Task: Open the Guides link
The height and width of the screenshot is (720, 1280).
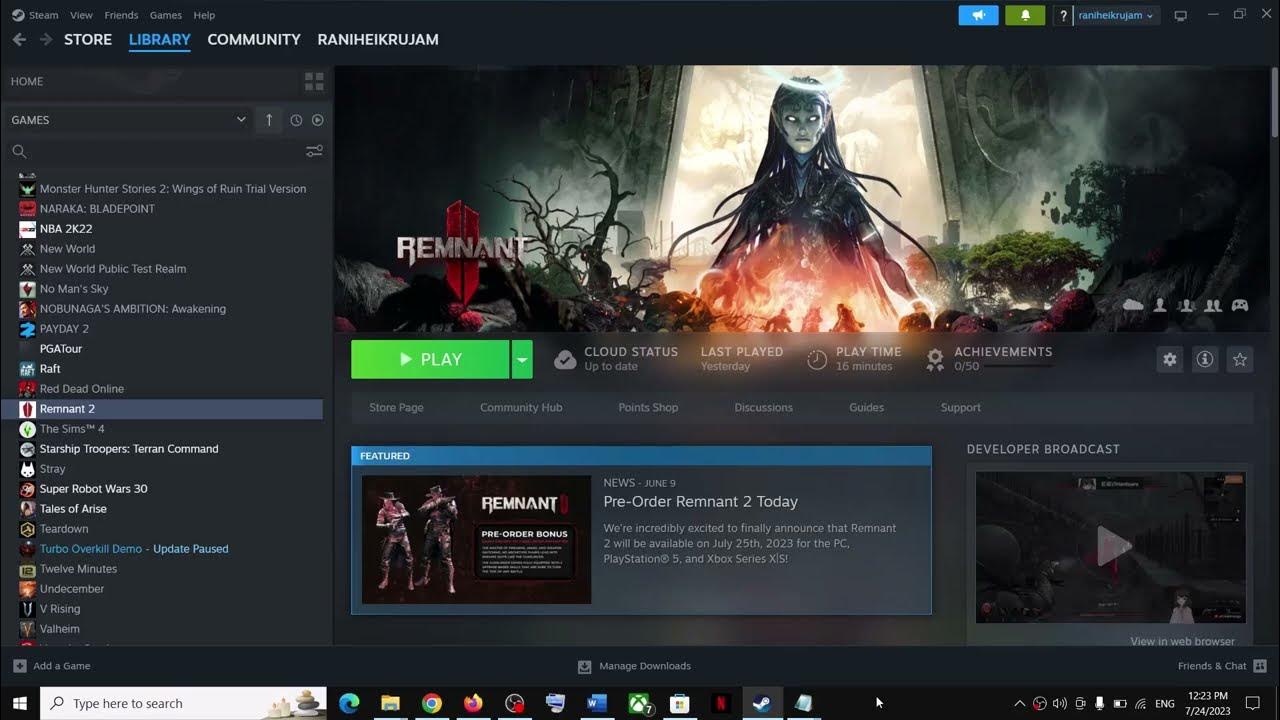Action: click(x=867, y=407)
